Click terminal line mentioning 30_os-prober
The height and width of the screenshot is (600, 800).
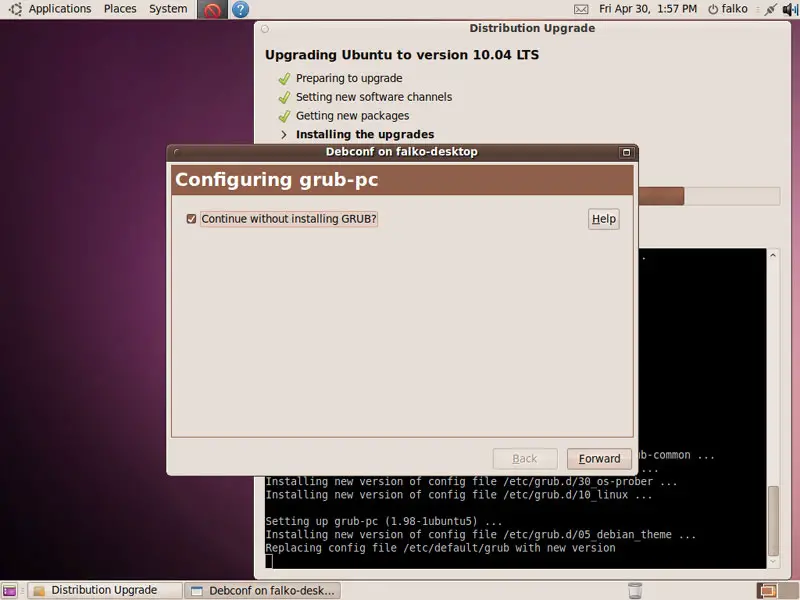(471, 482)
